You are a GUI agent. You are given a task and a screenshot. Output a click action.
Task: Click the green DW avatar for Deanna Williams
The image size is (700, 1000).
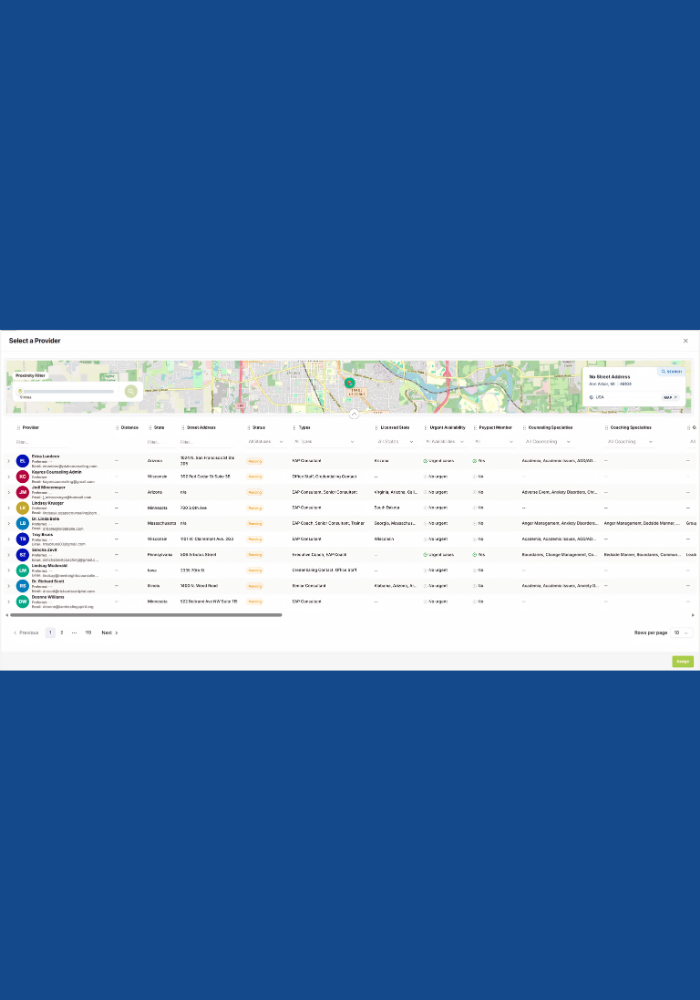coord(22,601)
